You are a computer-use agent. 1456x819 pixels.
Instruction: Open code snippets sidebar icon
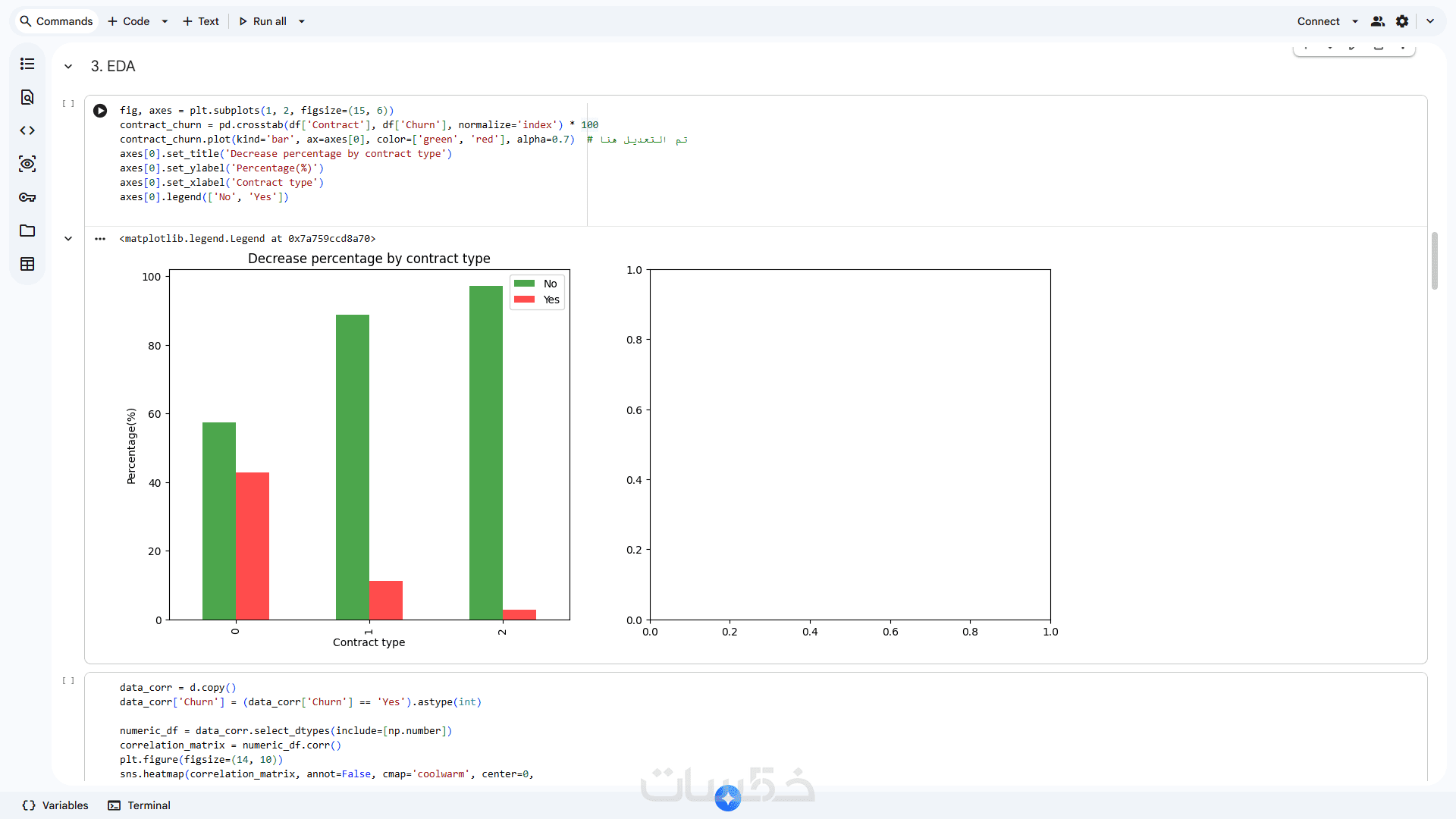click(27, 130)
